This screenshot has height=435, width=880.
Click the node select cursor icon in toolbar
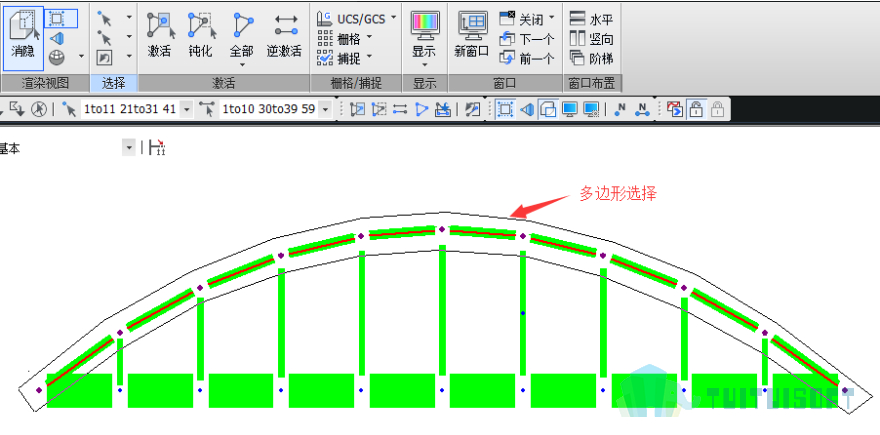70,109
